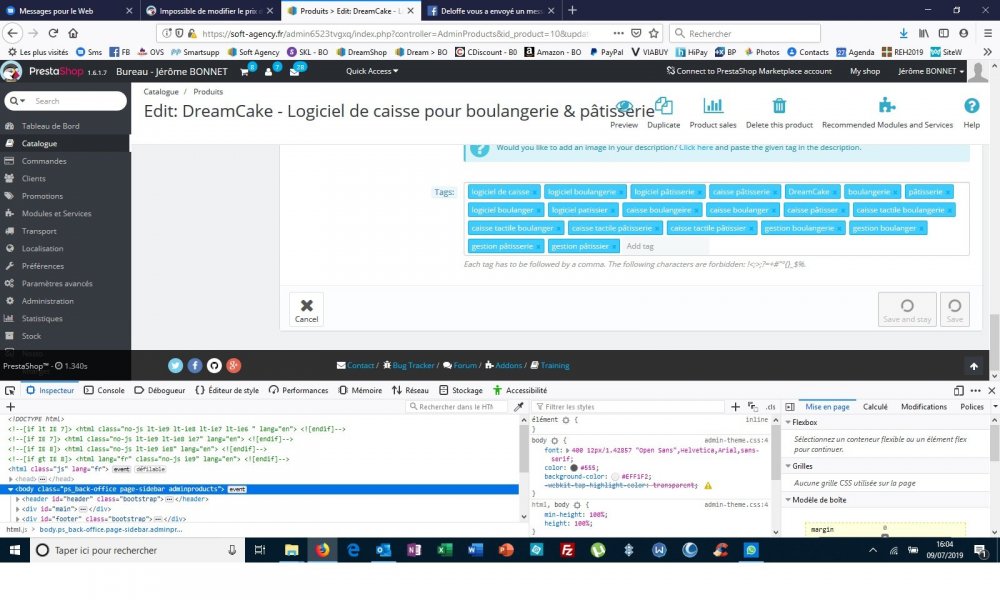Click the Google Plus icon in footer
The height and width of the screenshot is (600, 1000).
(x=233, y=365)
